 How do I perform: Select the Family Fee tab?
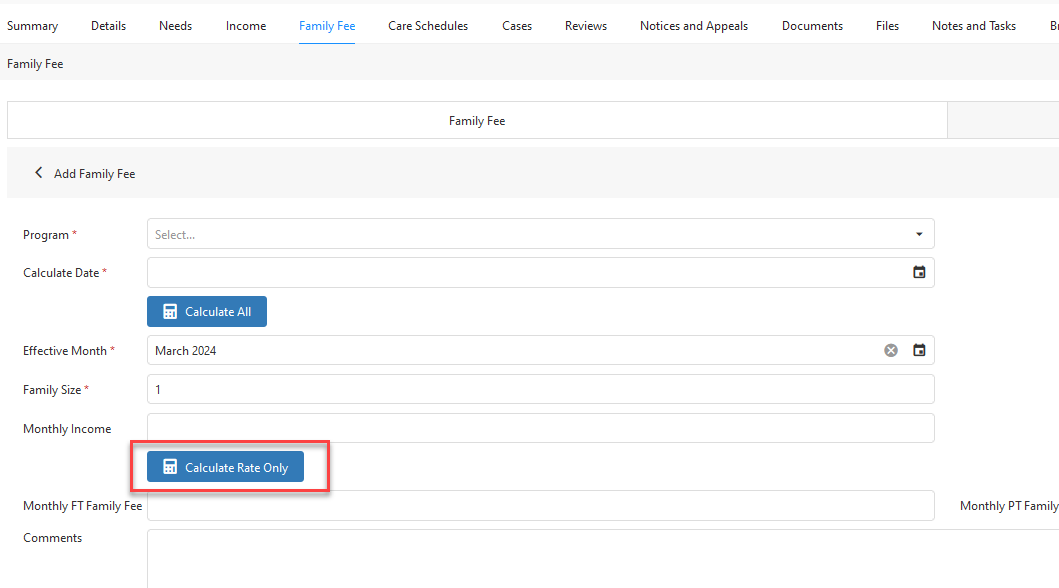point(327,26)
